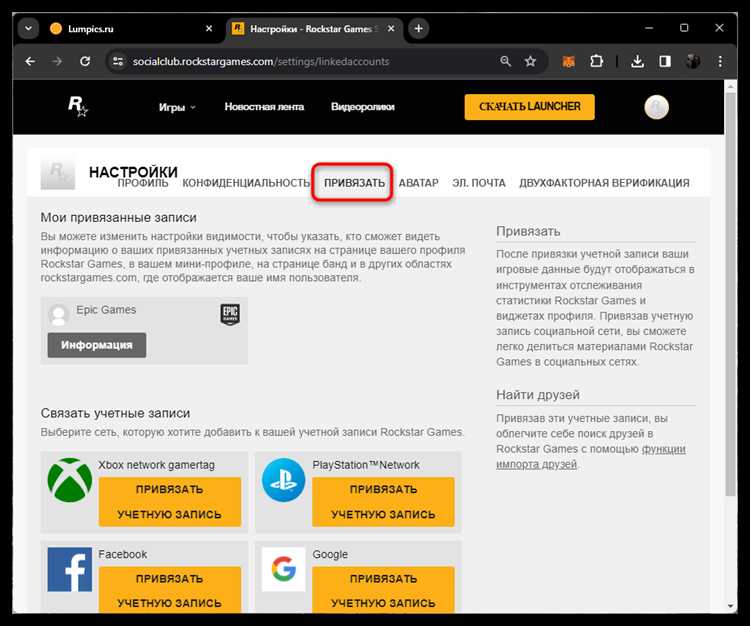Open the Chrome profile avatar
Viewport: 750px width, 626px height.
[693, 61]
